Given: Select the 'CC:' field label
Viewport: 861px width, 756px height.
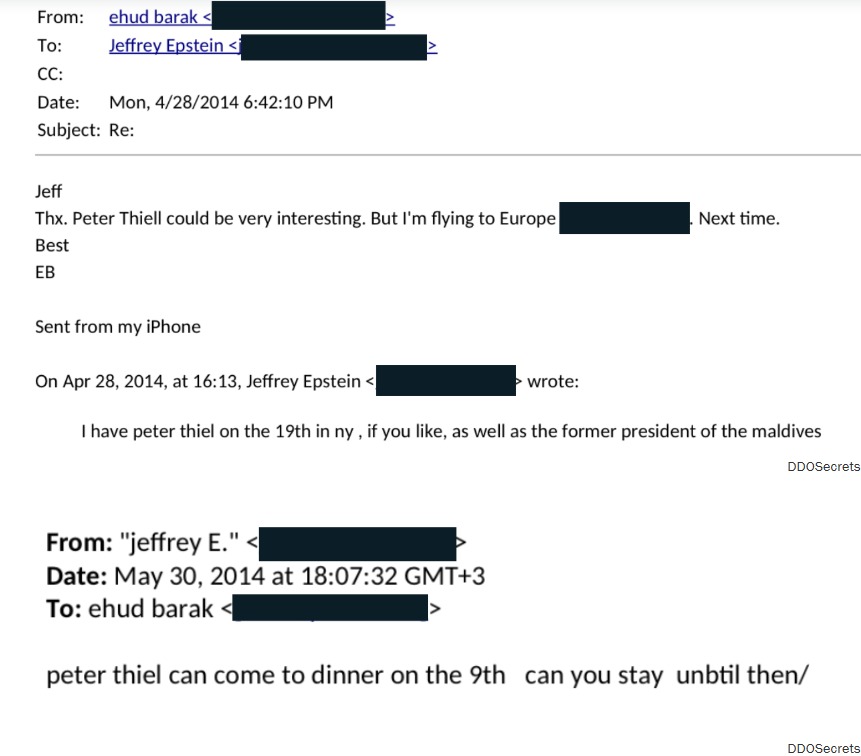Looking at the screenshot, I should tap(50, 74).
